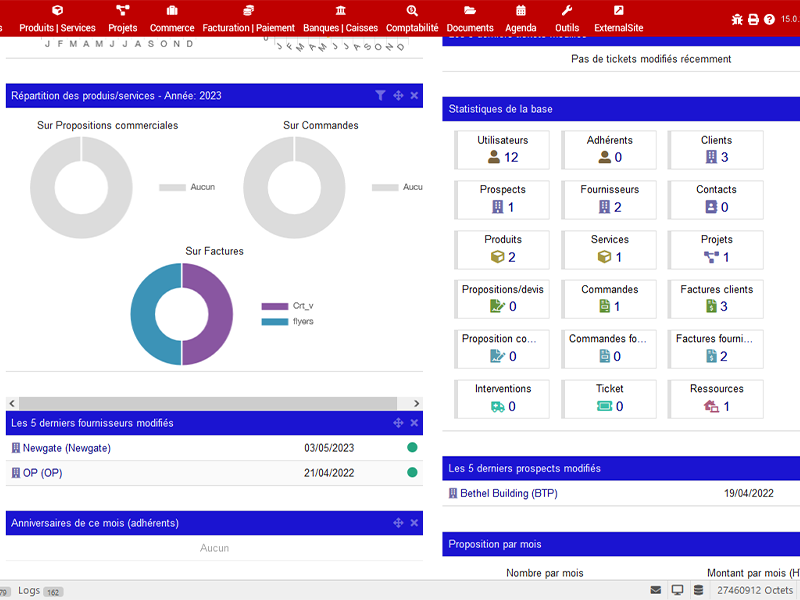Open the Bethel Building (BTP) prospect link
The height and width of the screenshot is (600, 800).
coord(508,493)
